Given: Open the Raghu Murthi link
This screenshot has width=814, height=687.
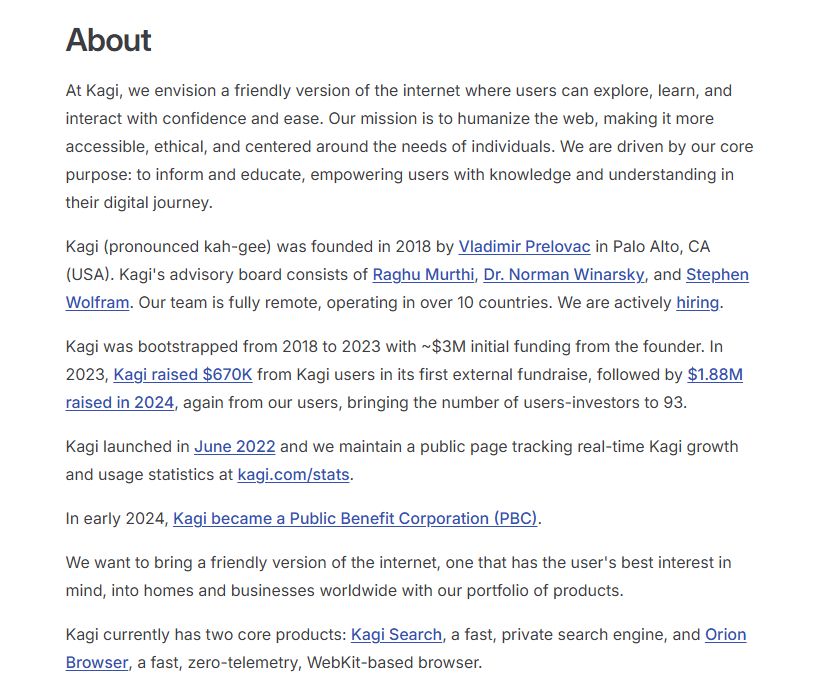Looking at the screenshot, I should tap(423, 274).
